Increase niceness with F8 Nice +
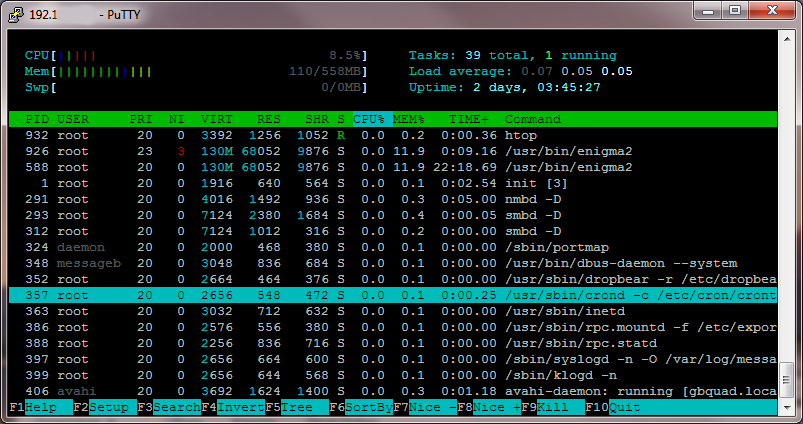 tap(494, 408)
